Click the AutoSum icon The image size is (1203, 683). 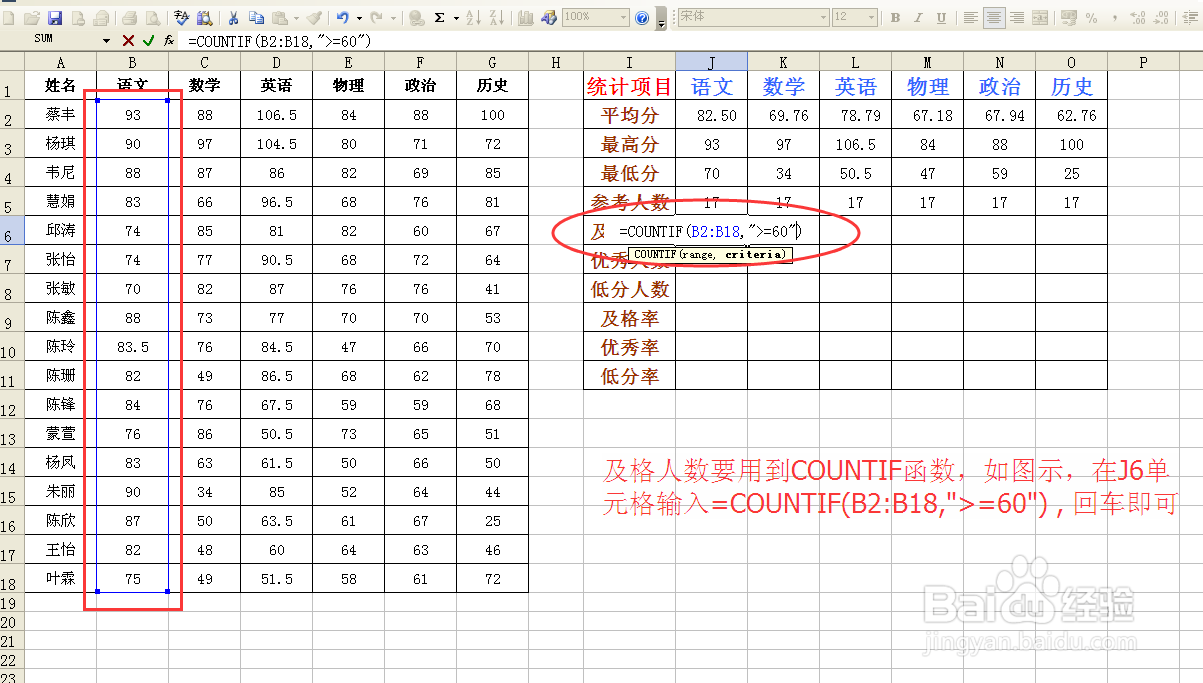point(440,17)
